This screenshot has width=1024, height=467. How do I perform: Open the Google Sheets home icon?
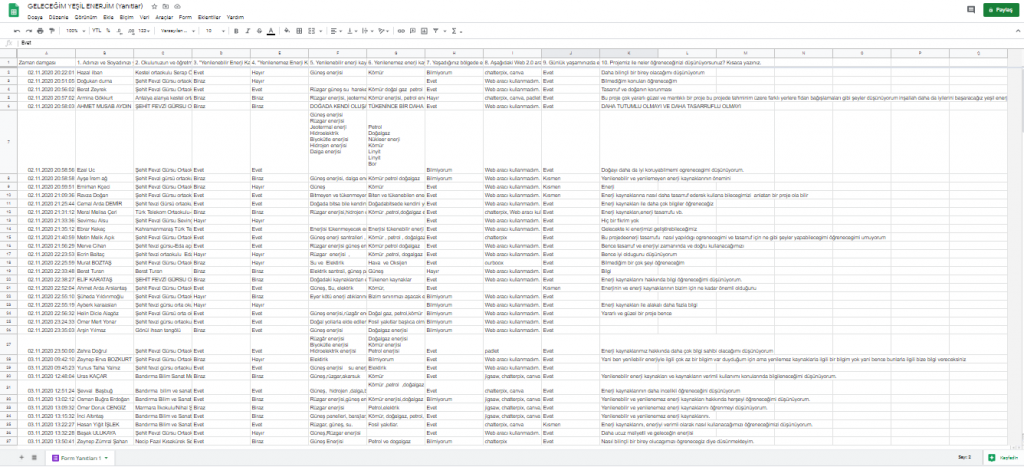pos(11,9)
